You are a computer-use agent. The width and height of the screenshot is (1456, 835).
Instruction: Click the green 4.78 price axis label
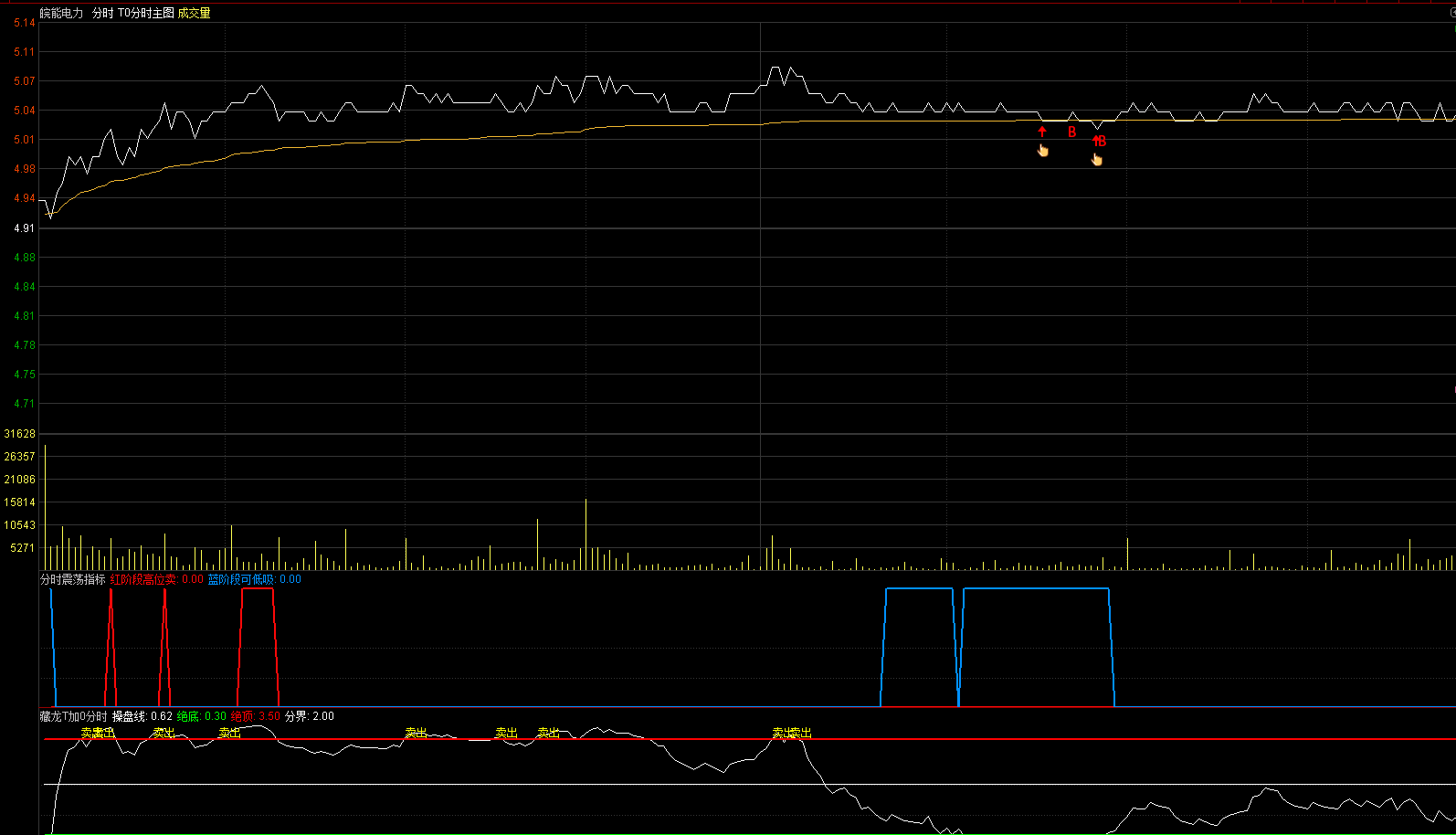click(24, 345)
